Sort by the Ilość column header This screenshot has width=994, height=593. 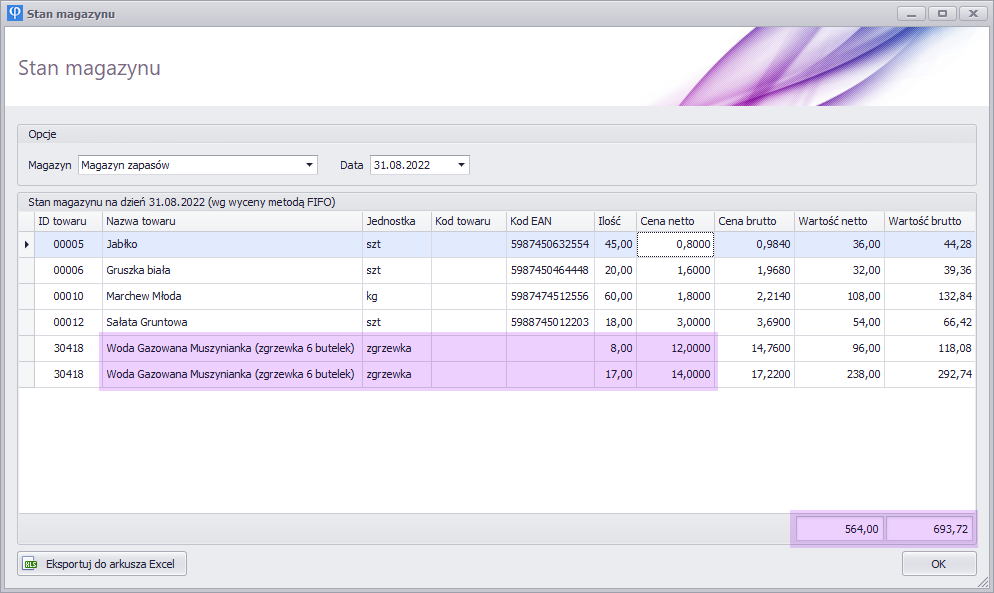[x=609, y=221]
